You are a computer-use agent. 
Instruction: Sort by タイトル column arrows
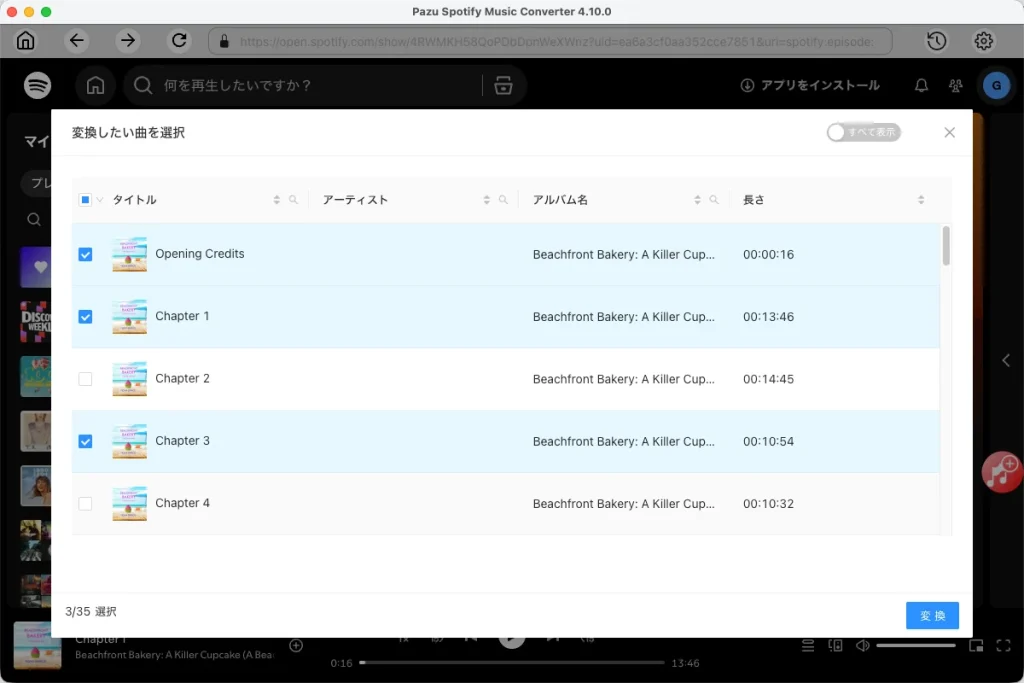coord(276,200)
